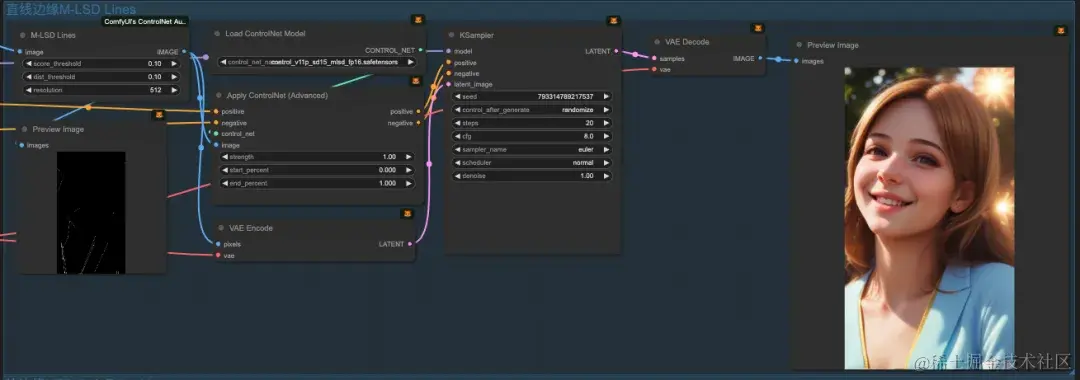Click the VAE Decode node title

[x=687, y=42]
